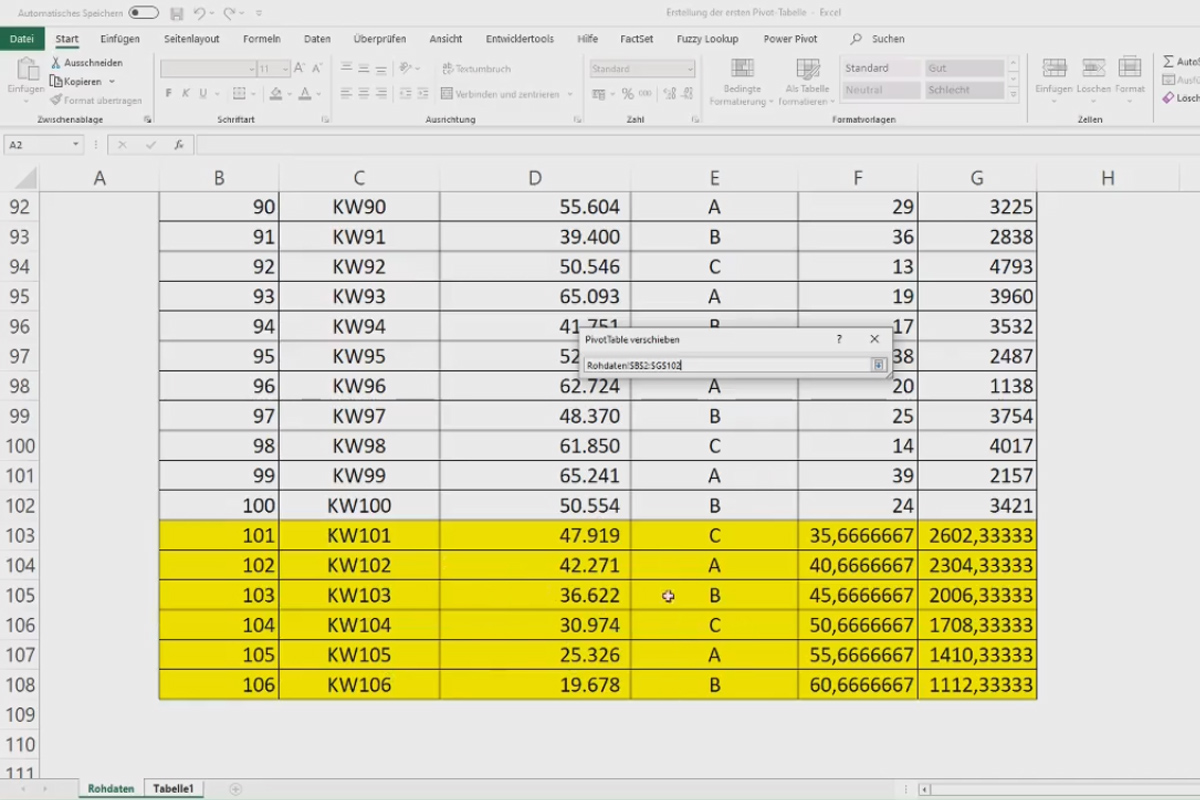Click the expand dialog icon in PivotTable verschieben
Image resolution: width=1200 pixels, height=800 pixels.
coord(879,365)
